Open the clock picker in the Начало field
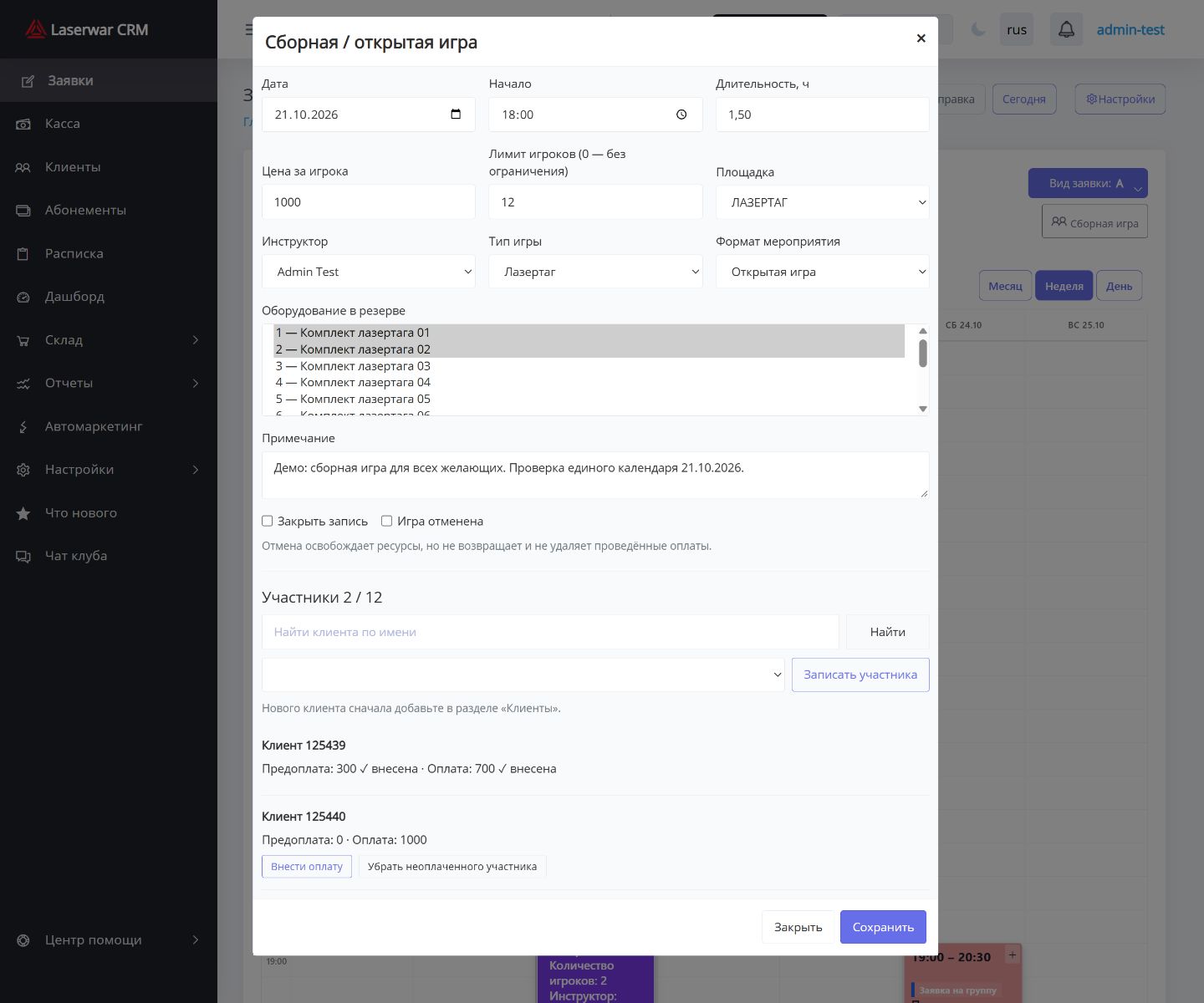The width and height of the screenshot is (1204, 1003). 681,115
